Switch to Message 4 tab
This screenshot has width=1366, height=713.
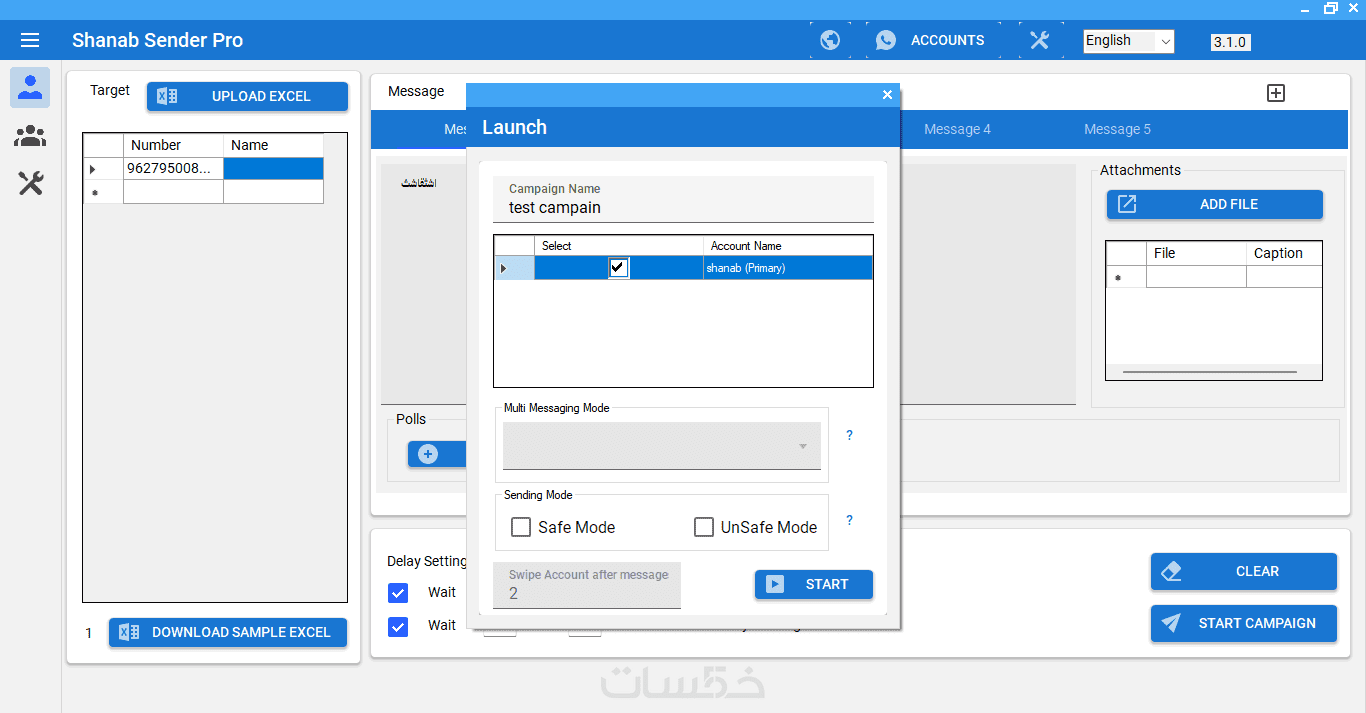(957, 129)
